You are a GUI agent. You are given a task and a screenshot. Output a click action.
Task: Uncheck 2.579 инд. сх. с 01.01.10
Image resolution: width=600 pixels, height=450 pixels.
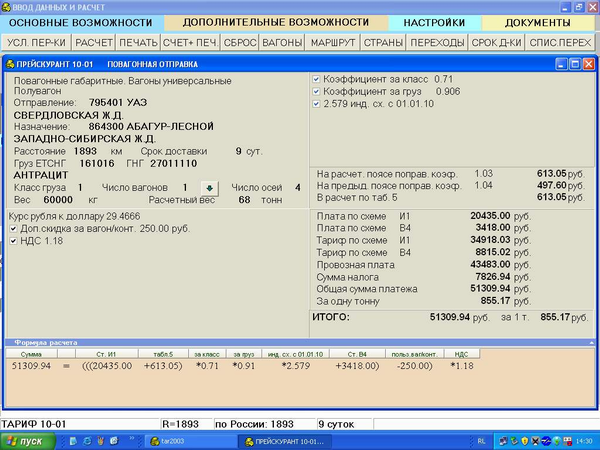(316, 104)
